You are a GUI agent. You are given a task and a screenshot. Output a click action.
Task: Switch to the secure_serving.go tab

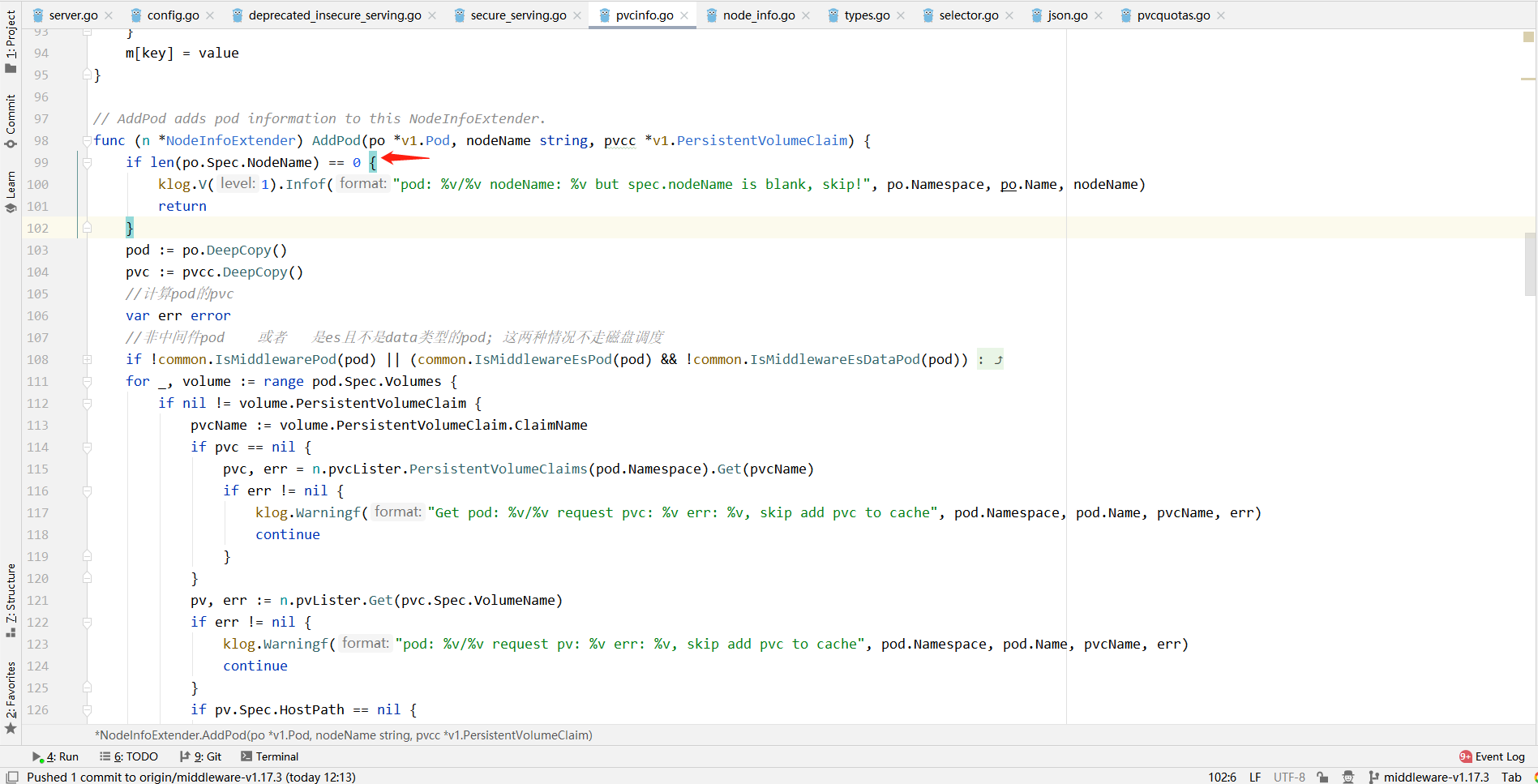[518, 15]
